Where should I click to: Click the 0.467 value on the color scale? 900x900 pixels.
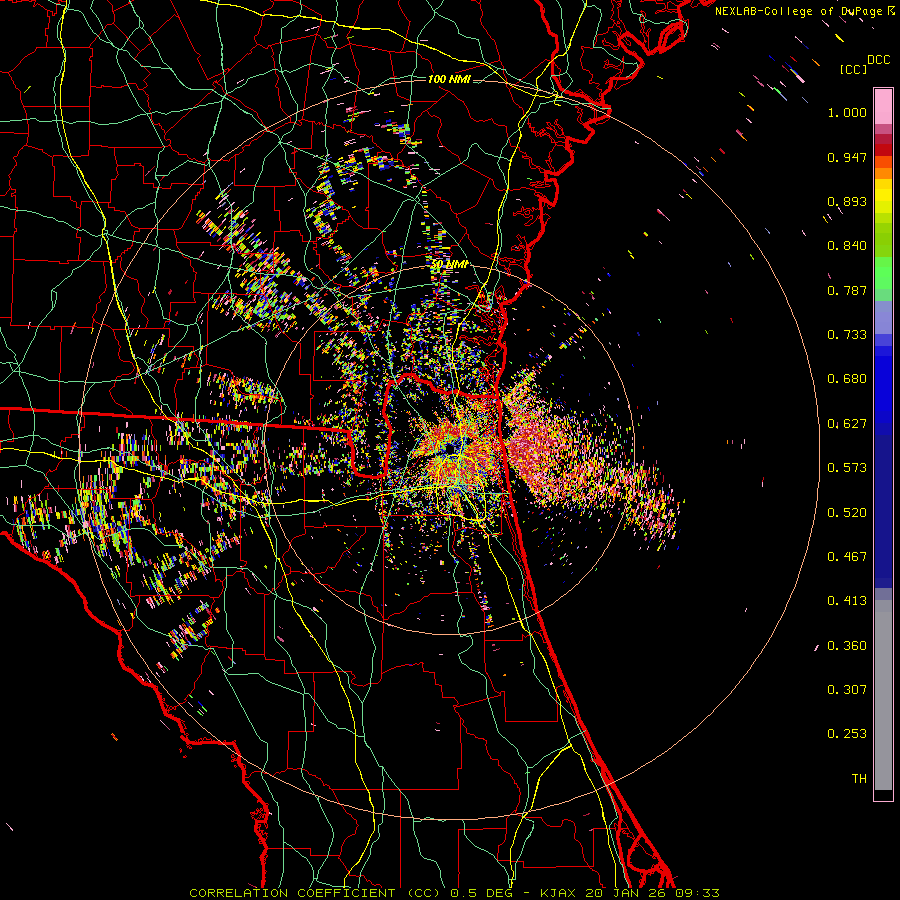(x=847, y=557)
